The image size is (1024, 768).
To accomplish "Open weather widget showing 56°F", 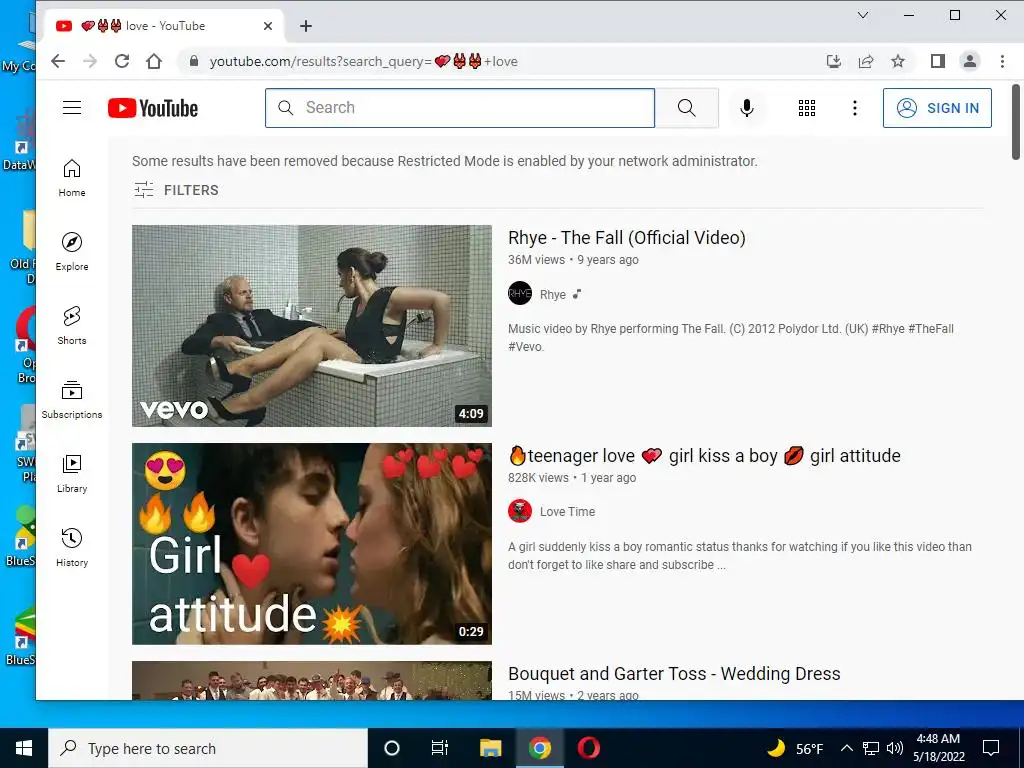I will click(795, 748).
